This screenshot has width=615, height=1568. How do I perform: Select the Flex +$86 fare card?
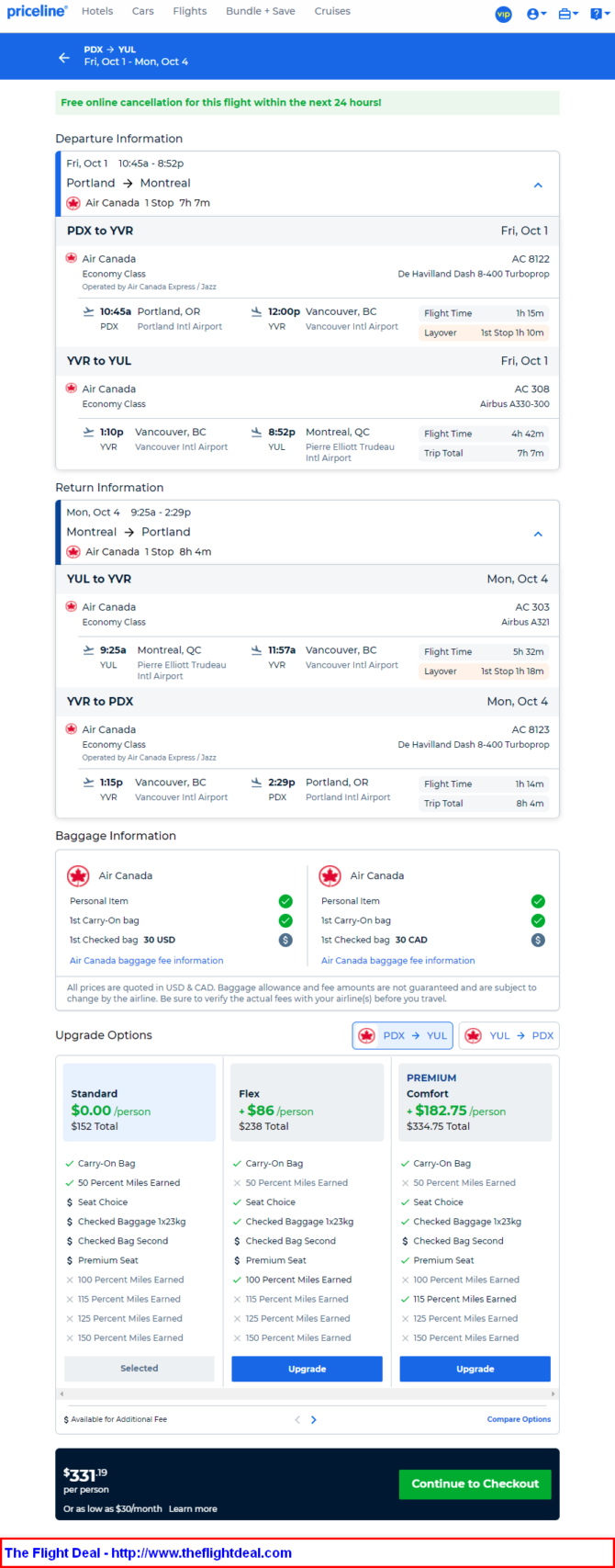(307, 1102)
